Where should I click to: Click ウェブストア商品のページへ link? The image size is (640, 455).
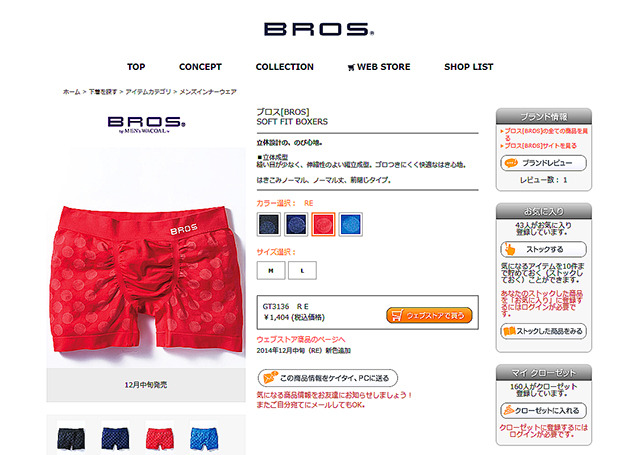[301, 339]
